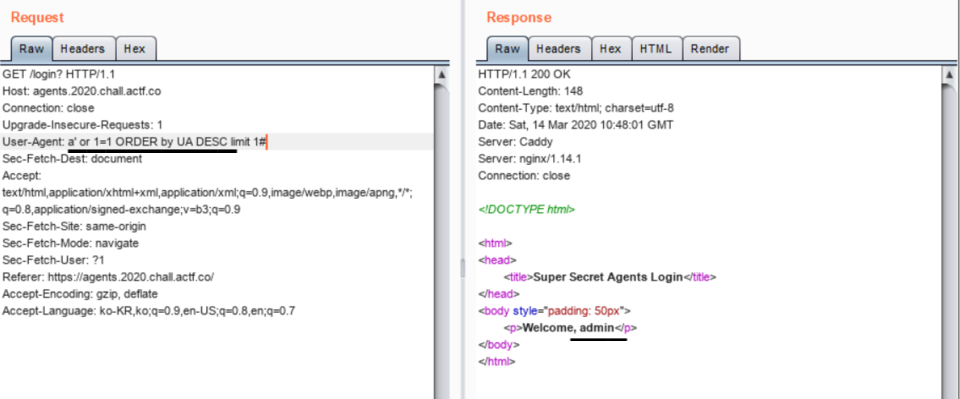Click the 'Sec-Fetch-User: ?1' header

point(53,260)
